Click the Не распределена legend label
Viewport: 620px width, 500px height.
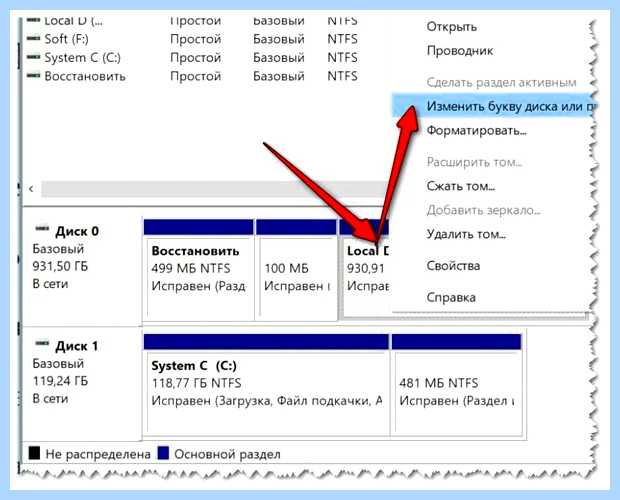point(98,454)
